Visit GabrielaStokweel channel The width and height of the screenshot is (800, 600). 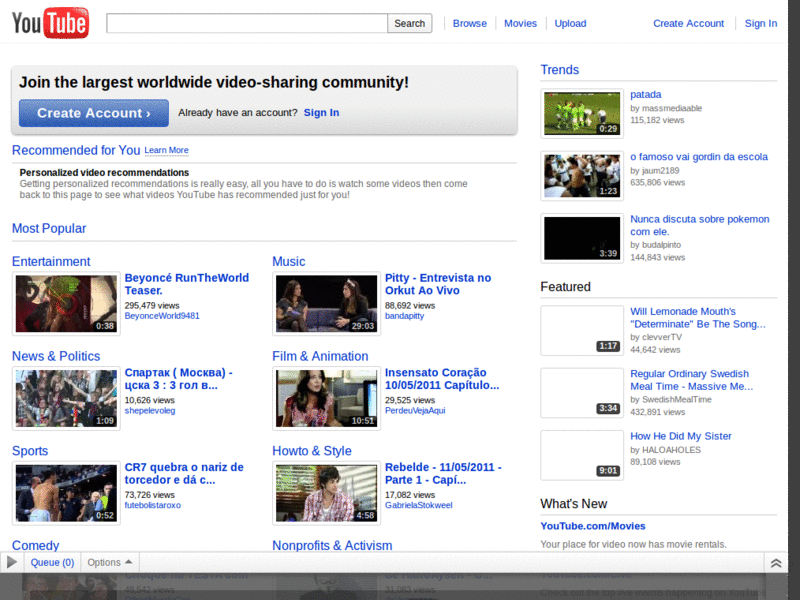click(x=418, y=505)
